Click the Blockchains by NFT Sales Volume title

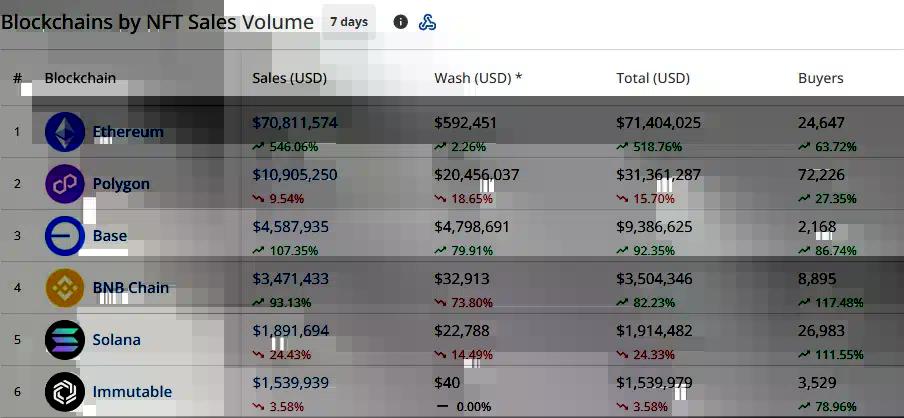click(157, 22)
